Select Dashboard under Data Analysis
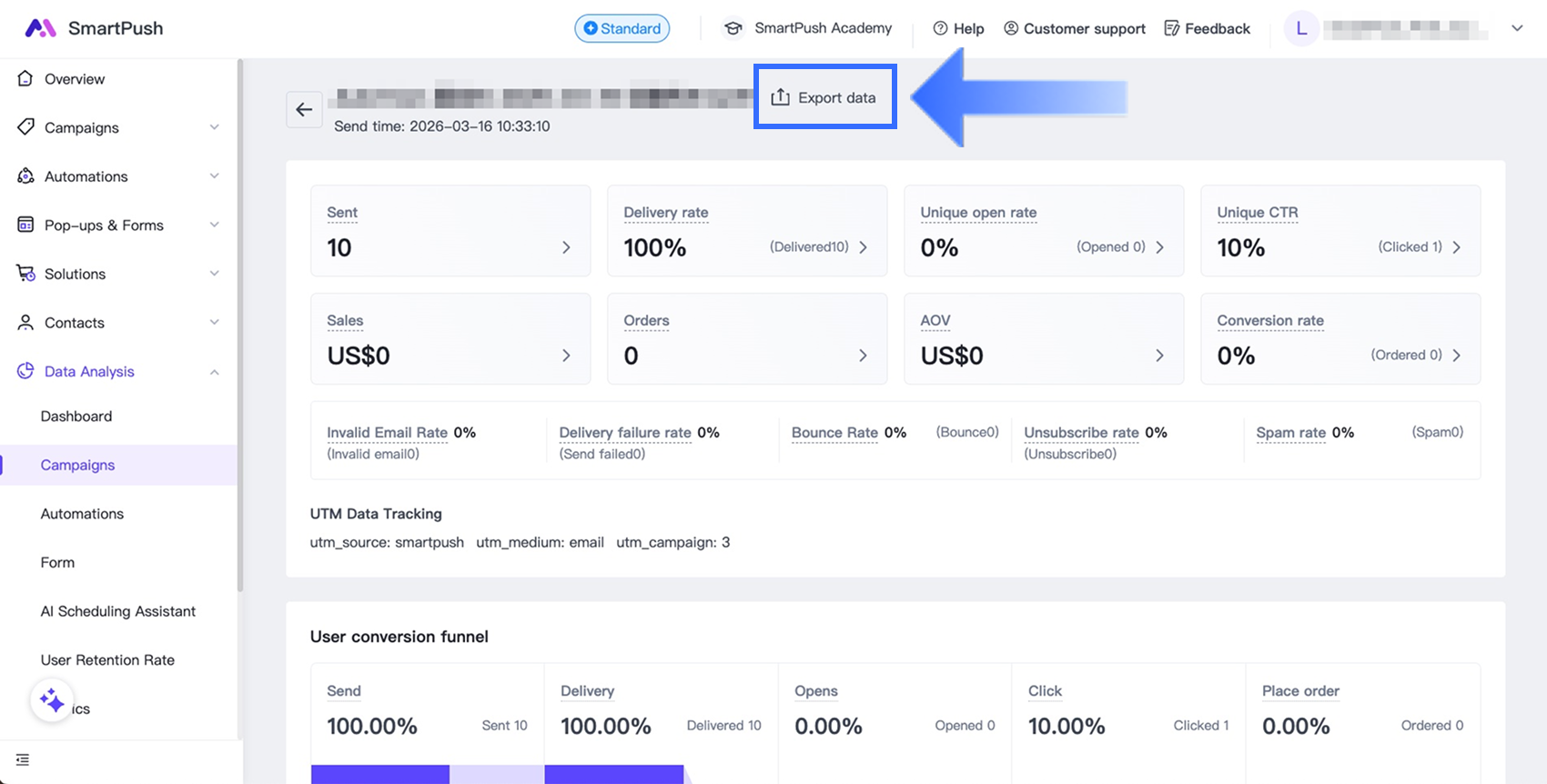 tap(76, 417)
